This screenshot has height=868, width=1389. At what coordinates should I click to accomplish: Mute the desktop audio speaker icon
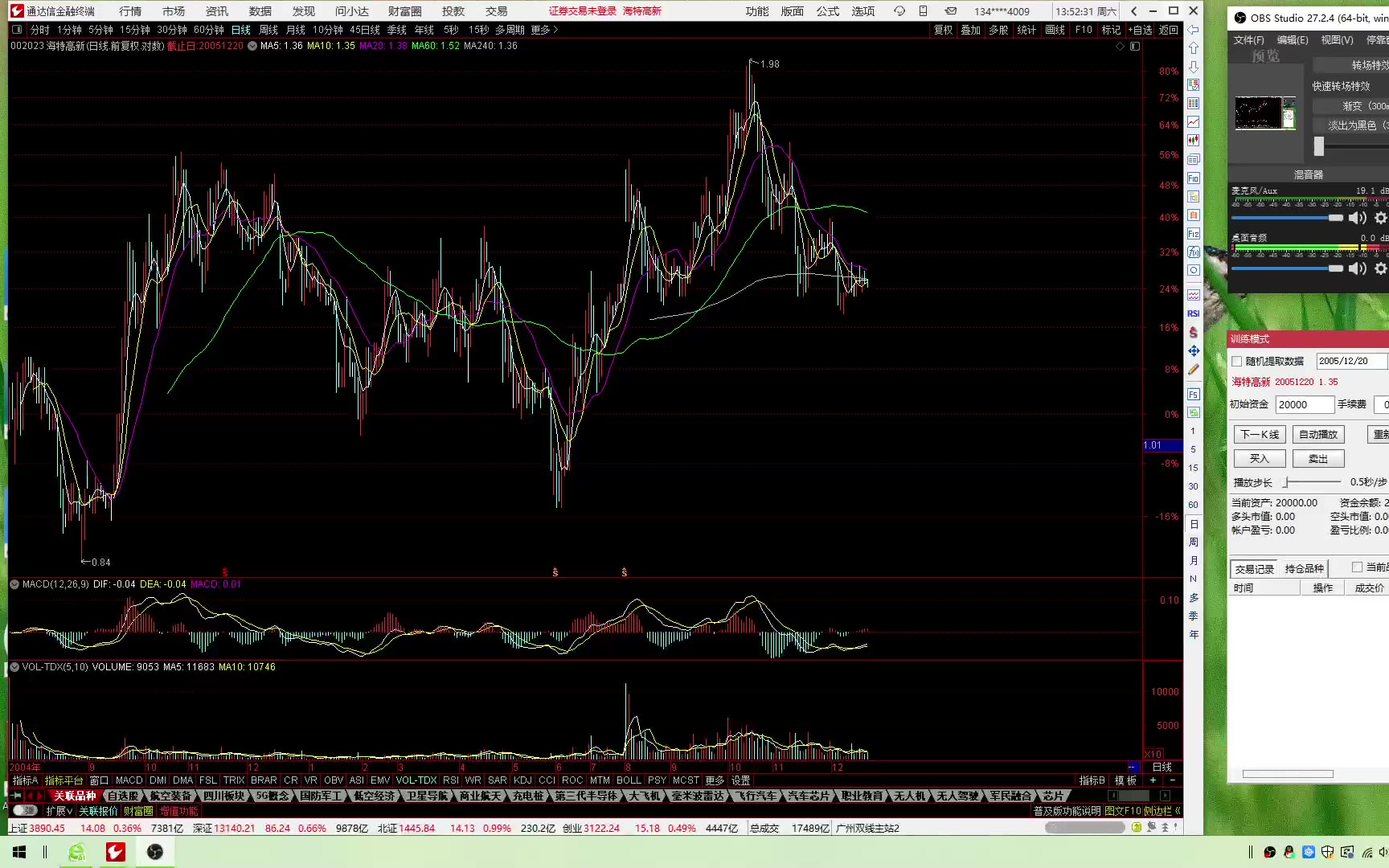(x=1358, y=268)
